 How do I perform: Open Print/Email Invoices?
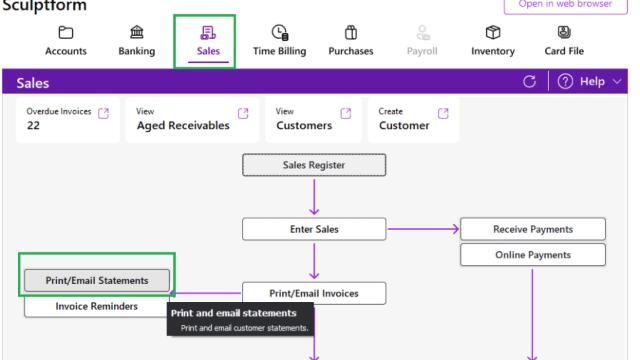tap(314, 293)
